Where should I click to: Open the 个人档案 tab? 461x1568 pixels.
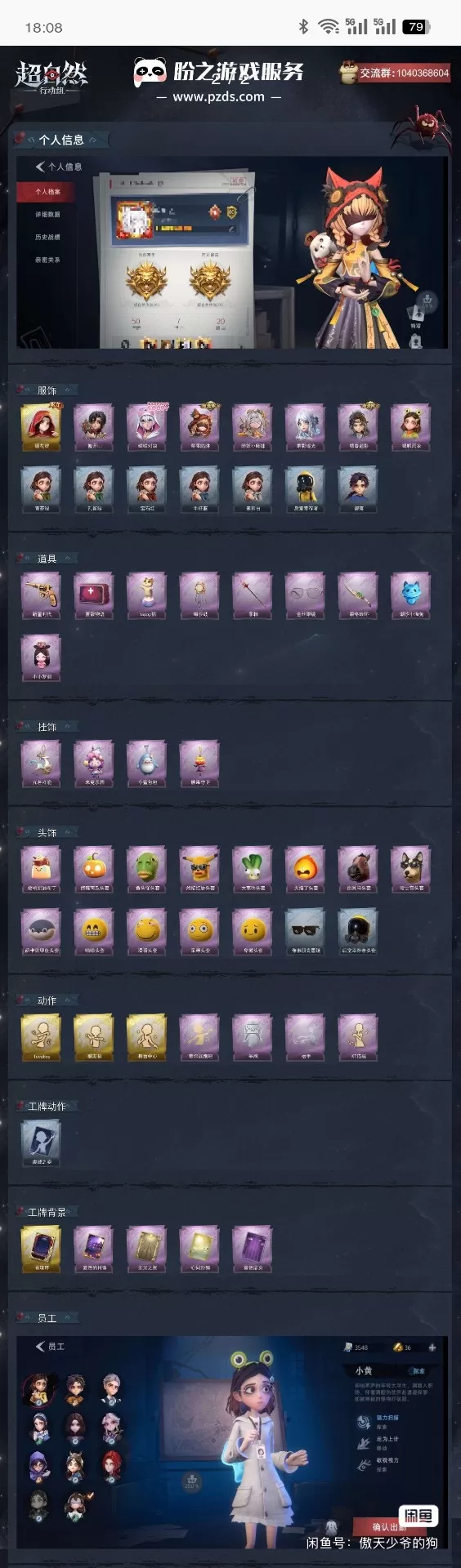[48, 192]
